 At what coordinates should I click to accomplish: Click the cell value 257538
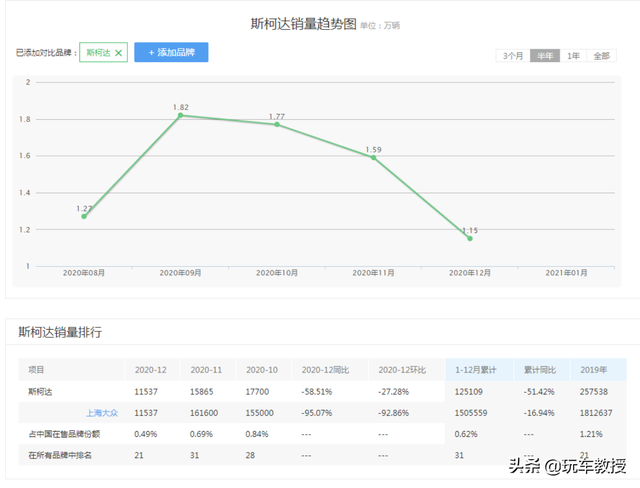[594, 392]
